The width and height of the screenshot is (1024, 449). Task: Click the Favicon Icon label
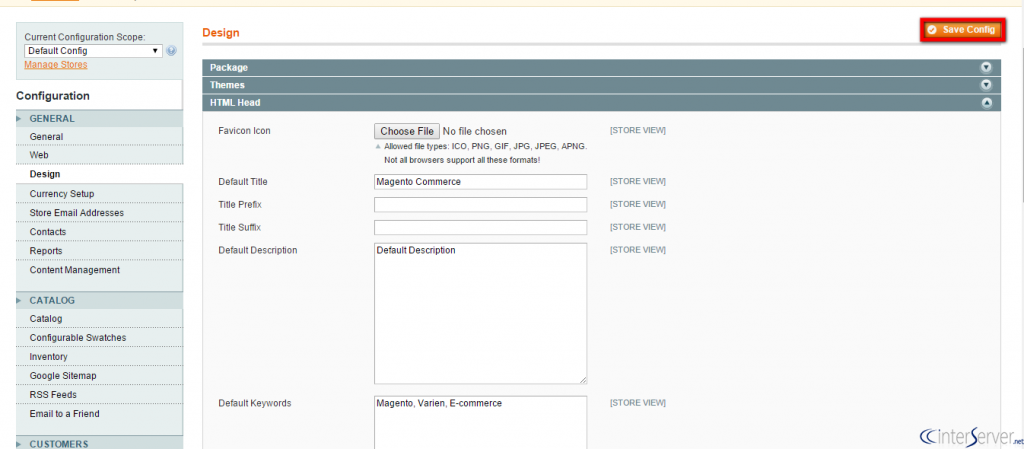click(244, 131)
